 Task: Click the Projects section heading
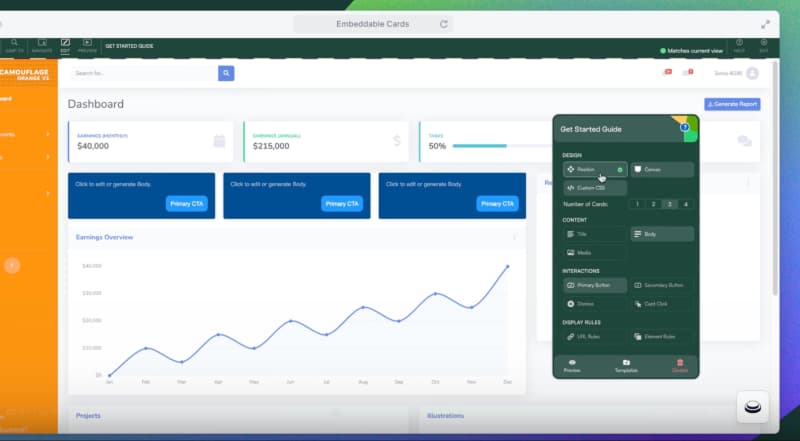88,416
